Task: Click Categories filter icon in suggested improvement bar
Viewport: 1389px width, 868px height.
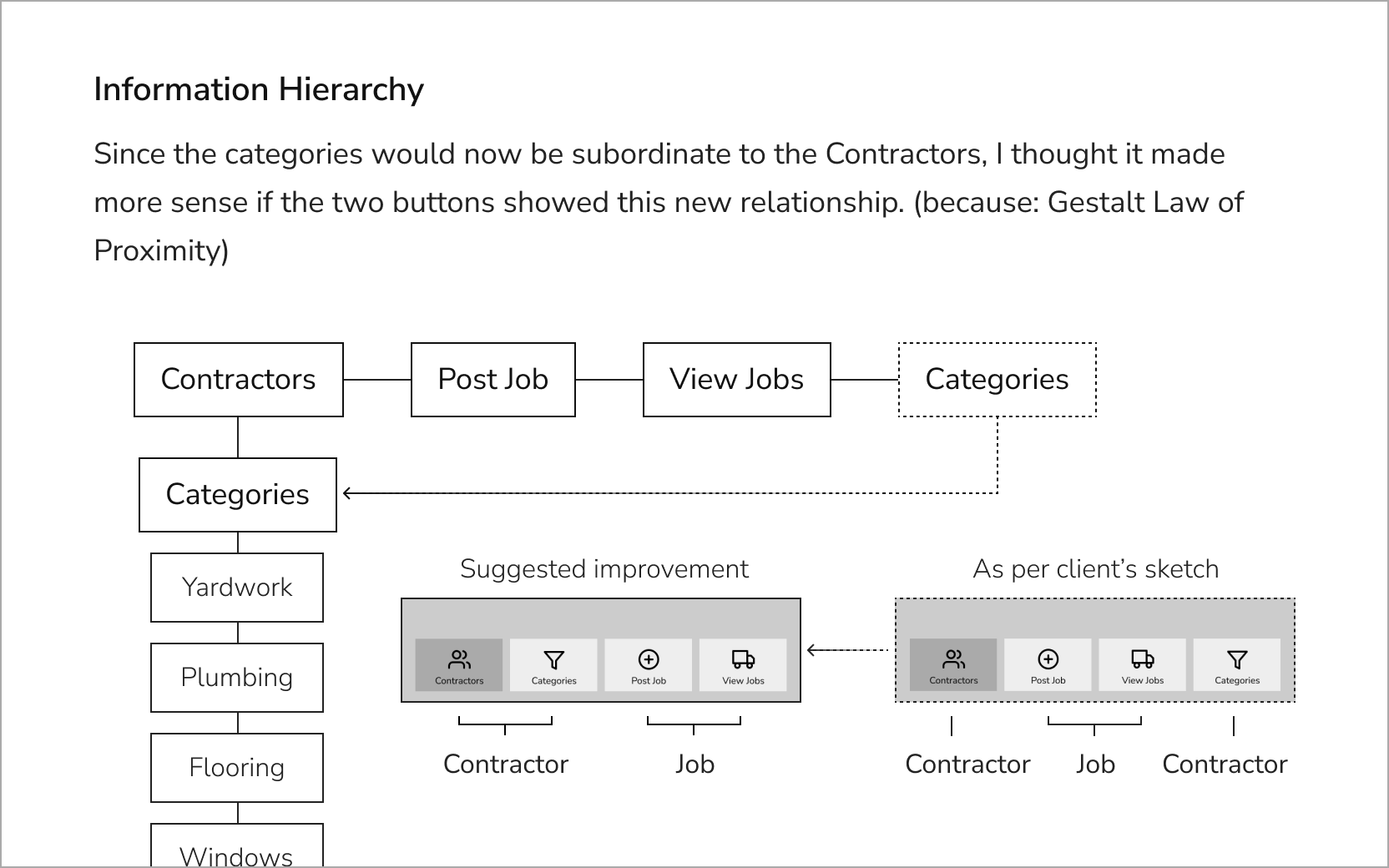Action: point(553,660)
